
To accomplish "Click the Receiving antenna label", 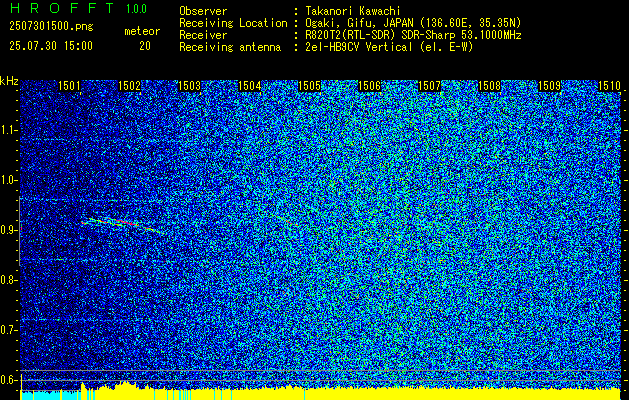I will [230, 47].
